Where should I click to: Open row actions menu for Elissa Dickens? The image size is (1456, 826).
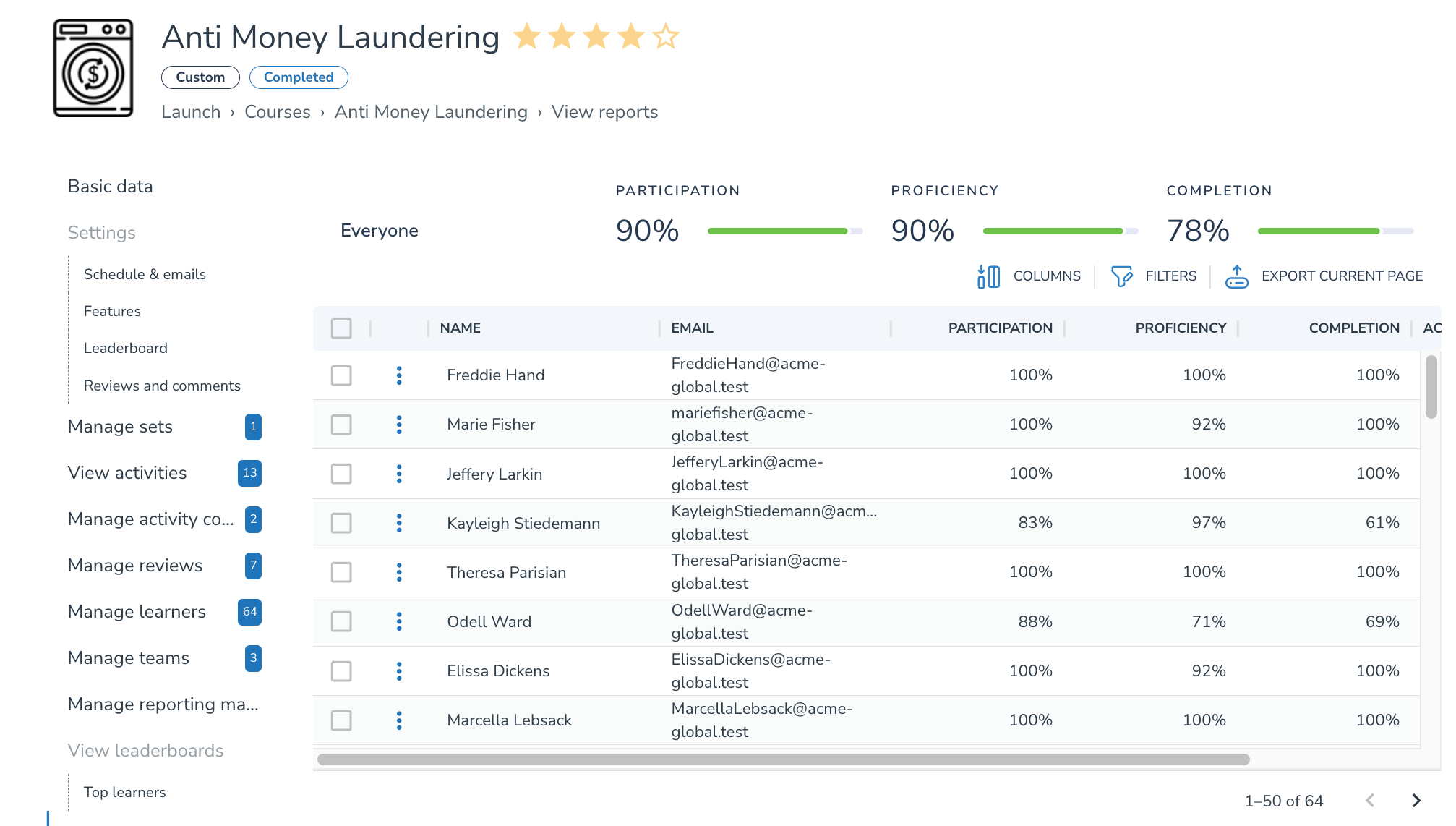(399, 671)
